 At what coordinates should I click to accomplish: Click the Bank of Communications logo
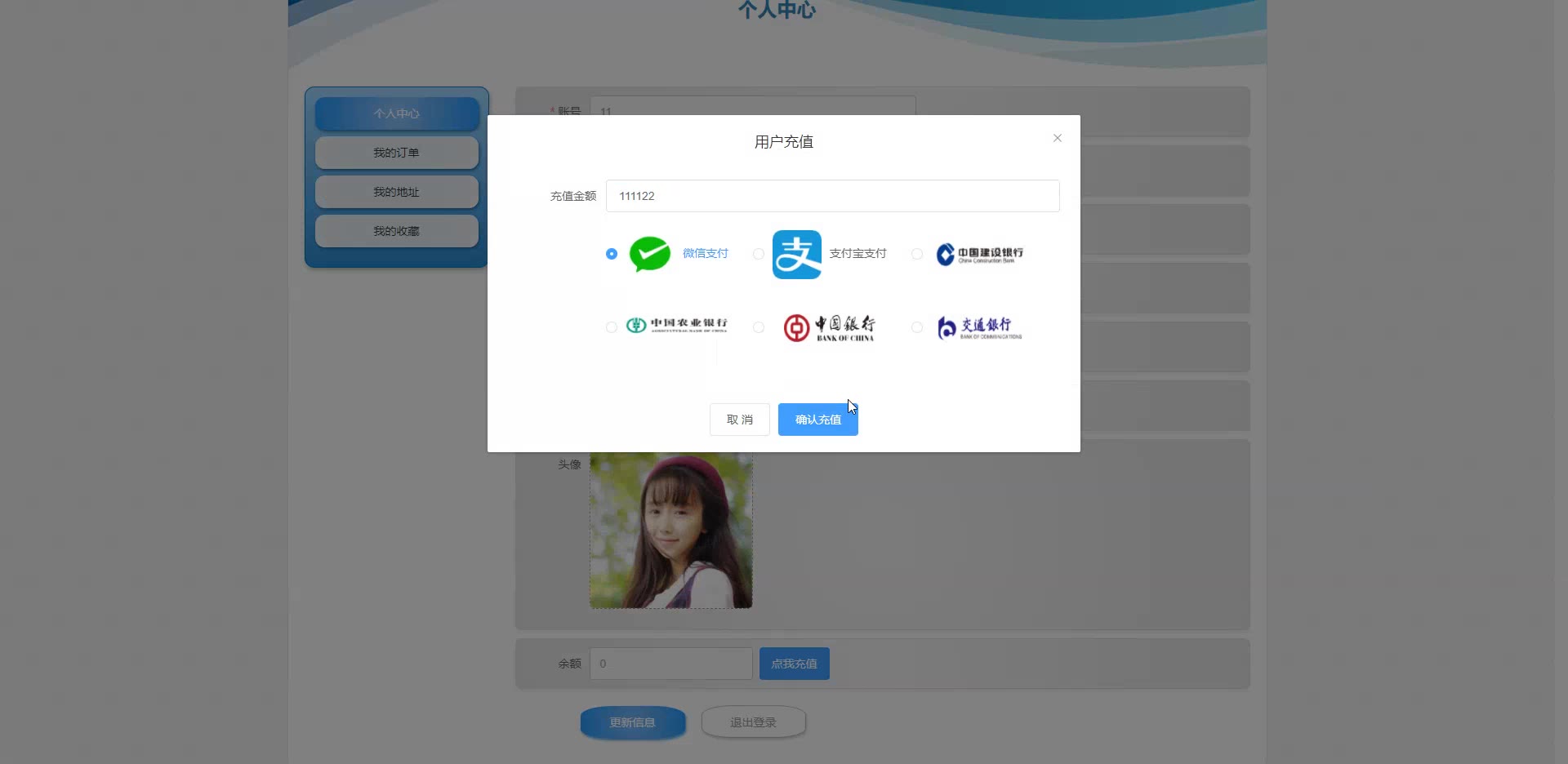coord(979,327)
